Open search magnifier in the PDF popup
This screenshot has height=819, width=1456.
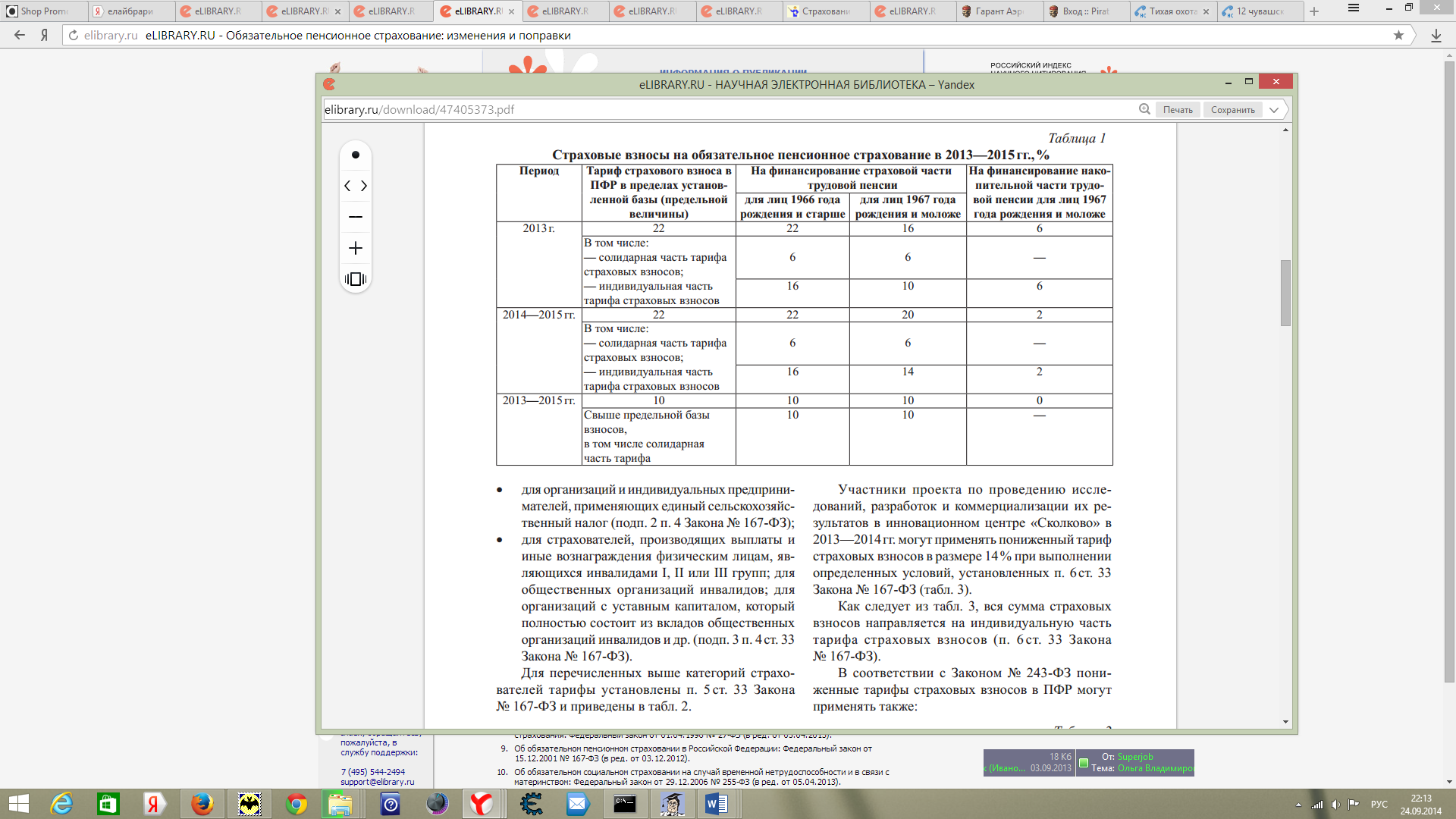[x=1144, y=109]
